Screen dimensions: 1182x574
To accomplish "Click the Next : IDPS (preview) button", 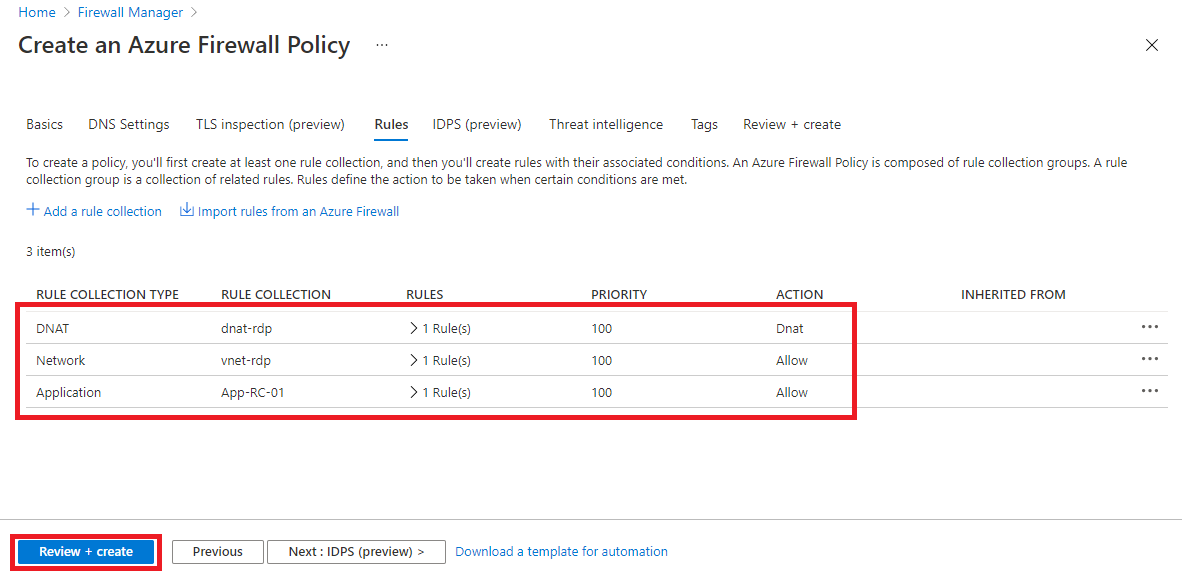I will (357, 551).
